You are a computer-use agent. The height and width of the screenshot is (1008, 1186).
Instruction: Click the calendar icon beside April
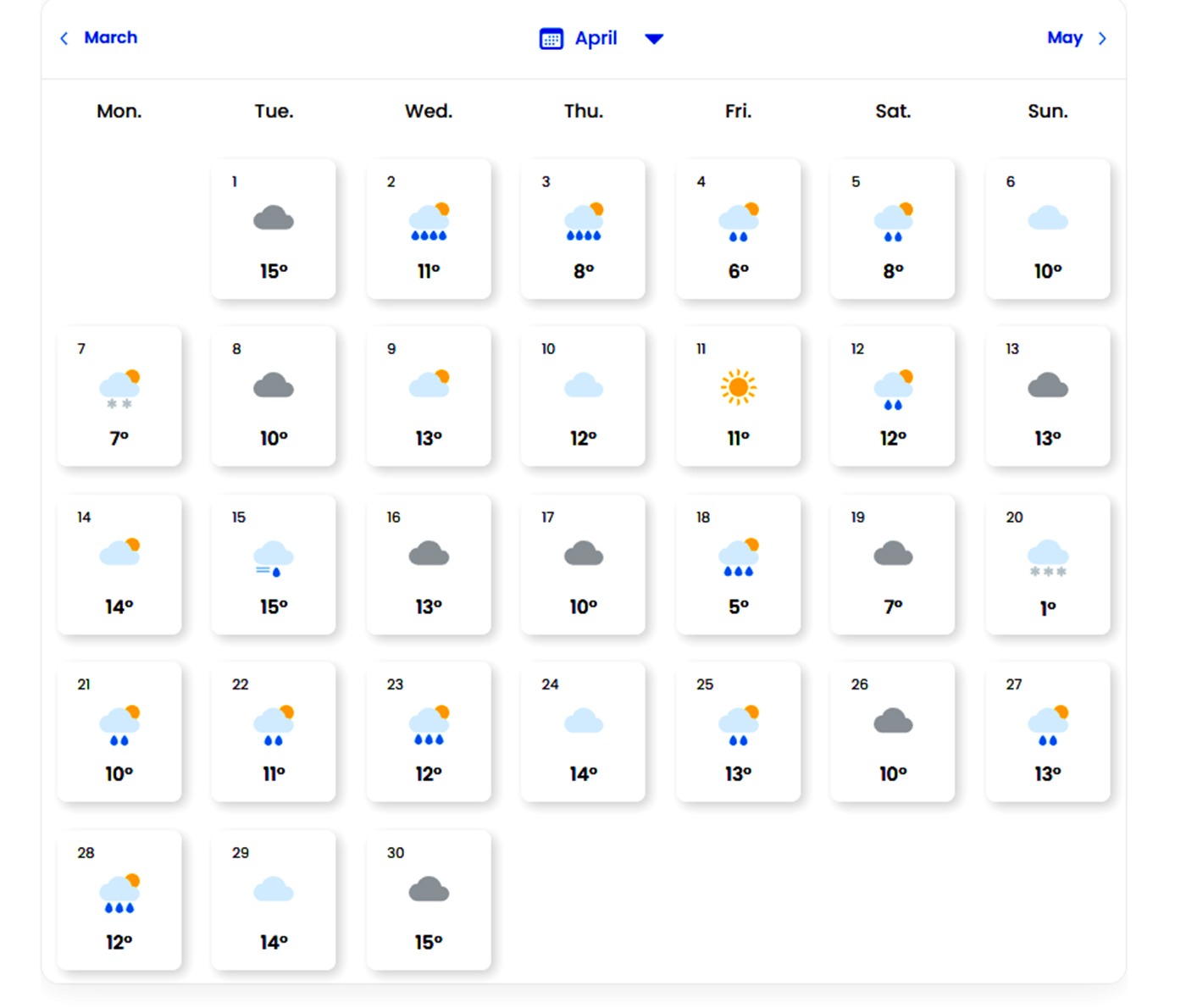pos(551,39)
